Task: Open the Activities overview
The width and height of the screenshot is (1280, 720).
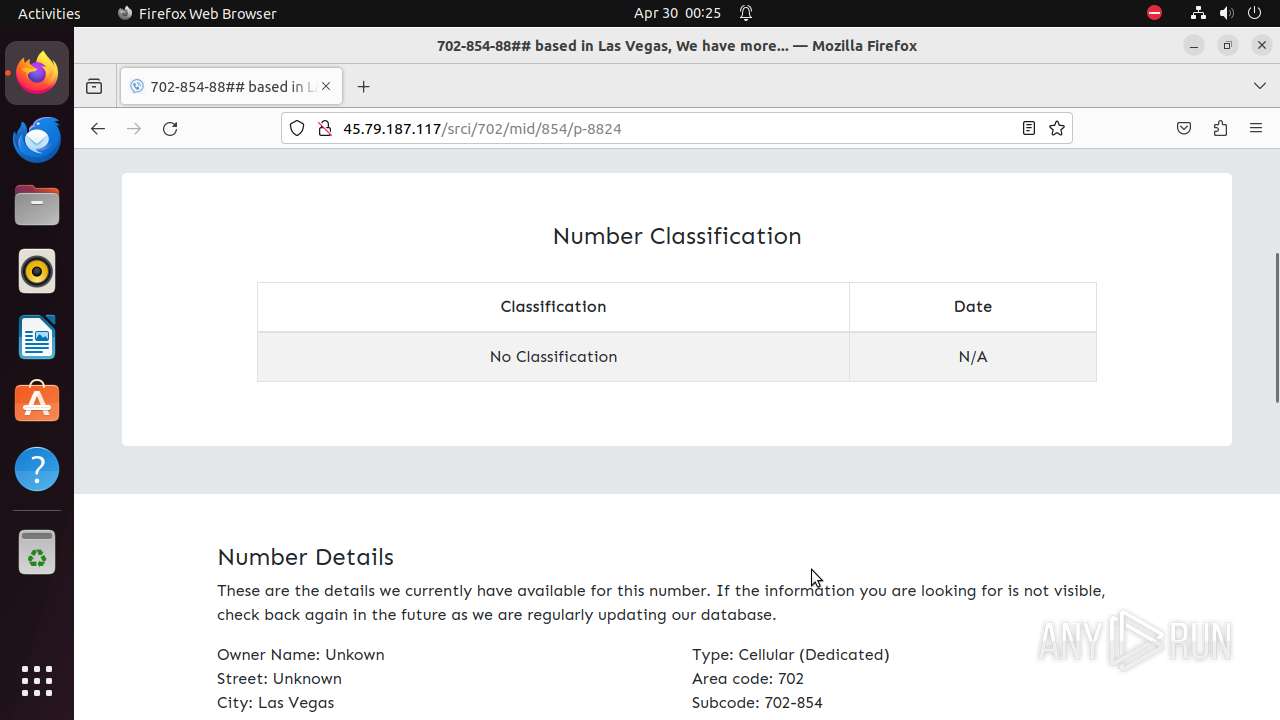Action: (x=49, y=13)
